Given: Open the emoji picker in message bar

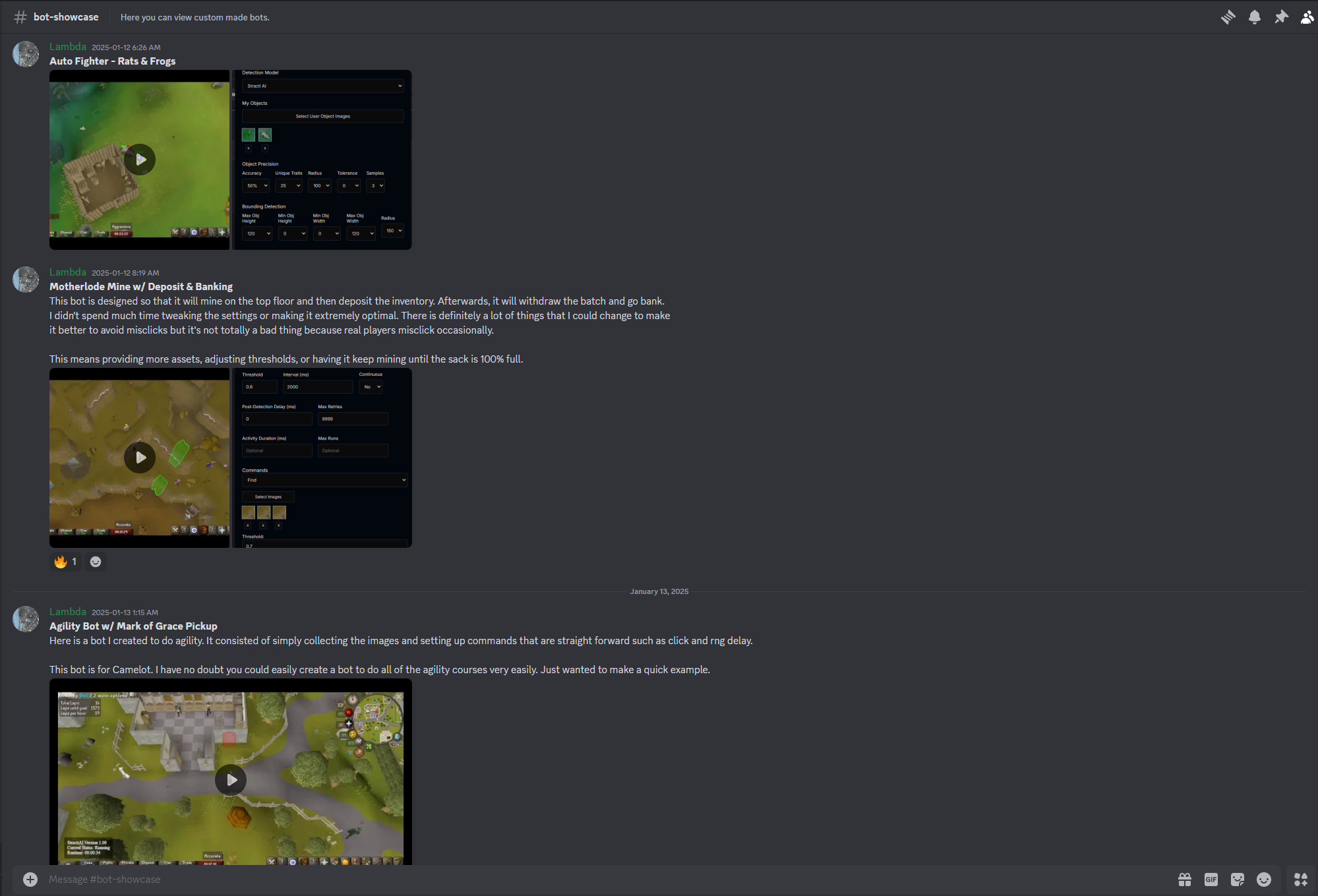Looking at the screenshot, I should pos(1264,879).
